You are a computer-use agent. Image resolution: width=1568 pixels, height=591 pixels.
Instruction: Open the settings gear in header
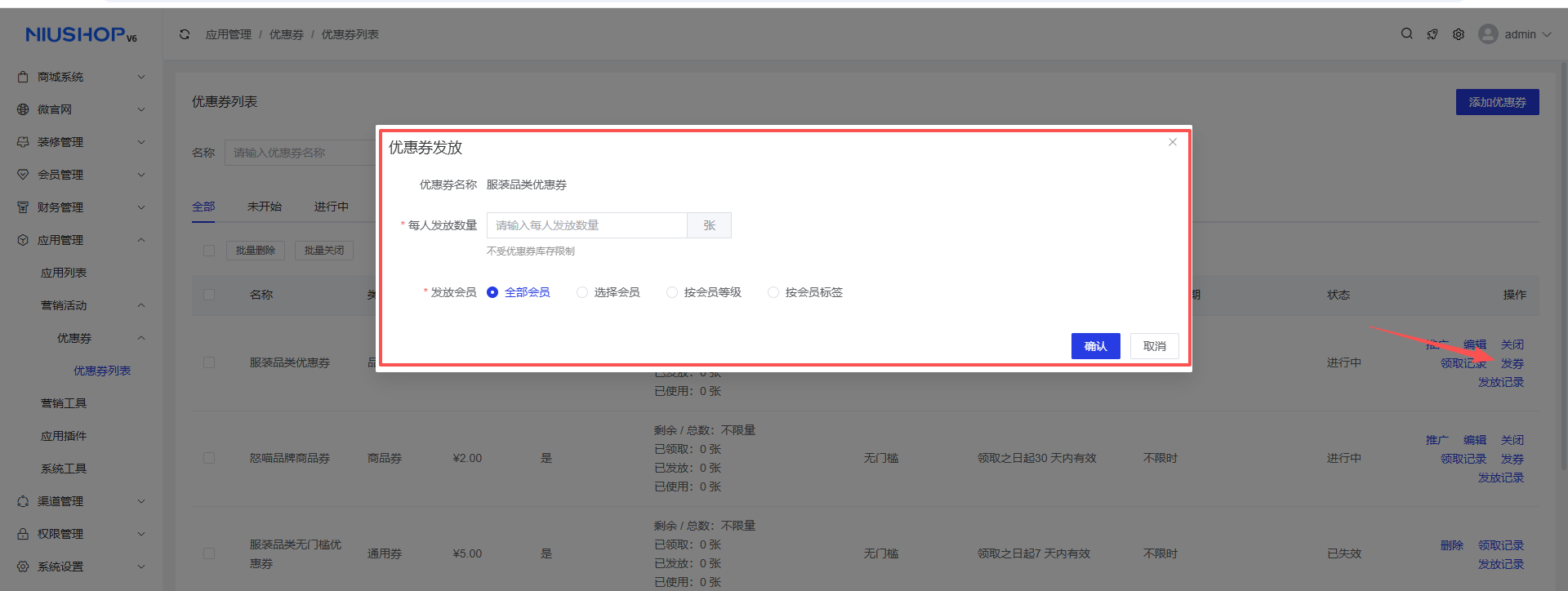[1459, 34]
